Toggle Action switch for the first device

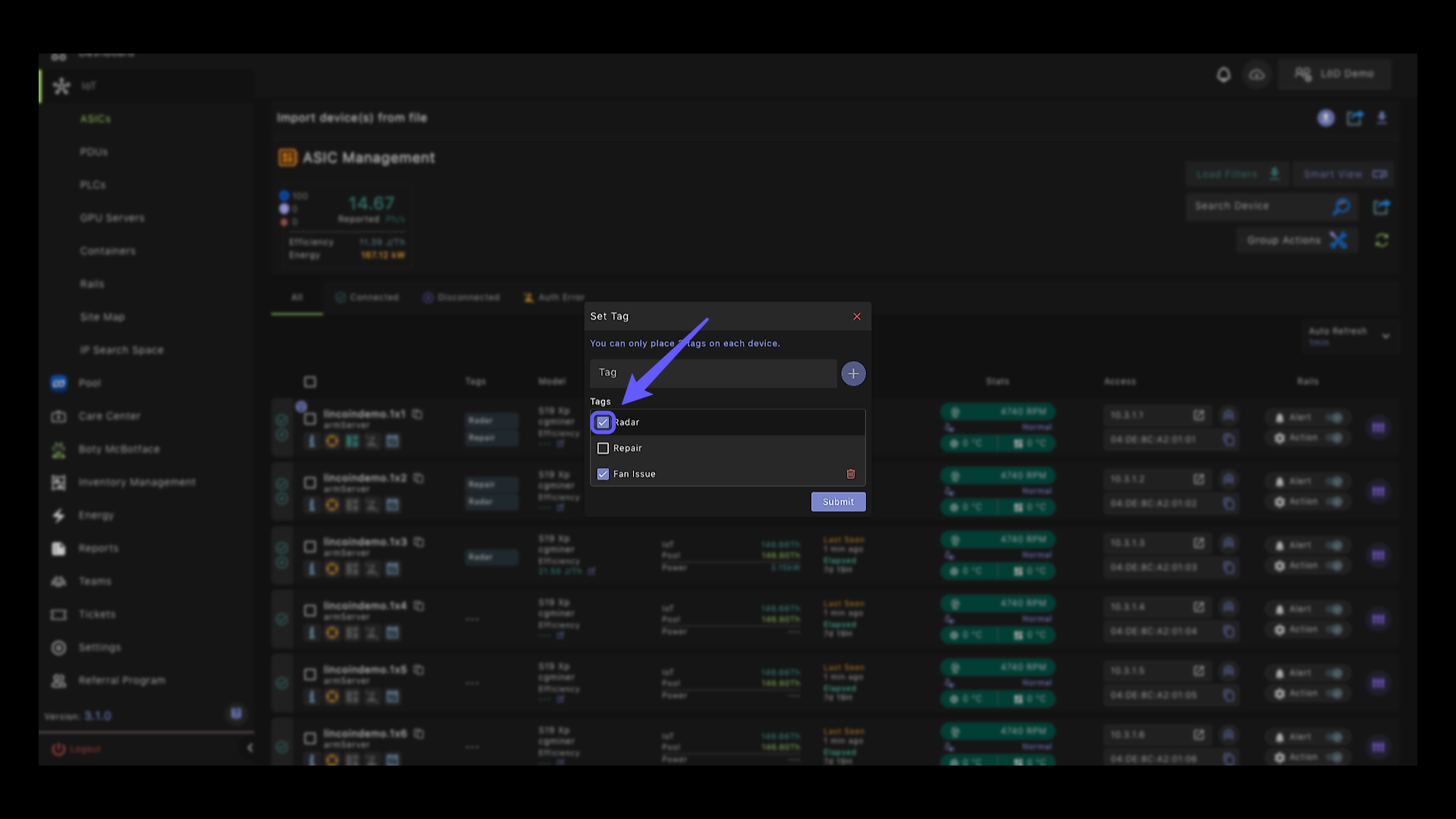(1335, 438)
